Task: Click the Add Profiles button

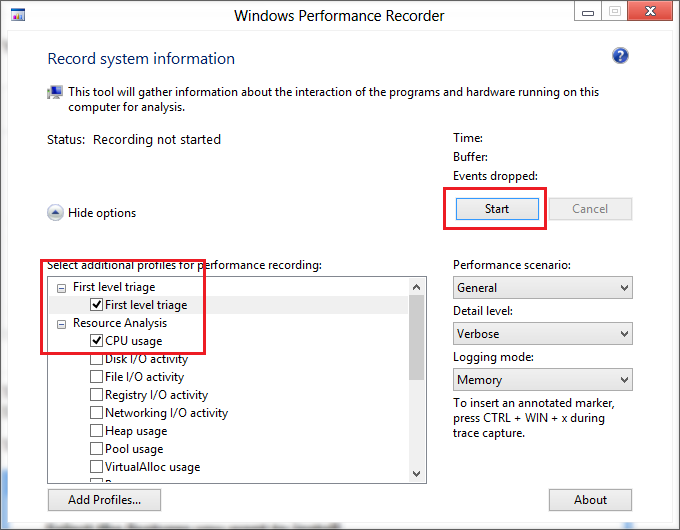Action: 104,500
